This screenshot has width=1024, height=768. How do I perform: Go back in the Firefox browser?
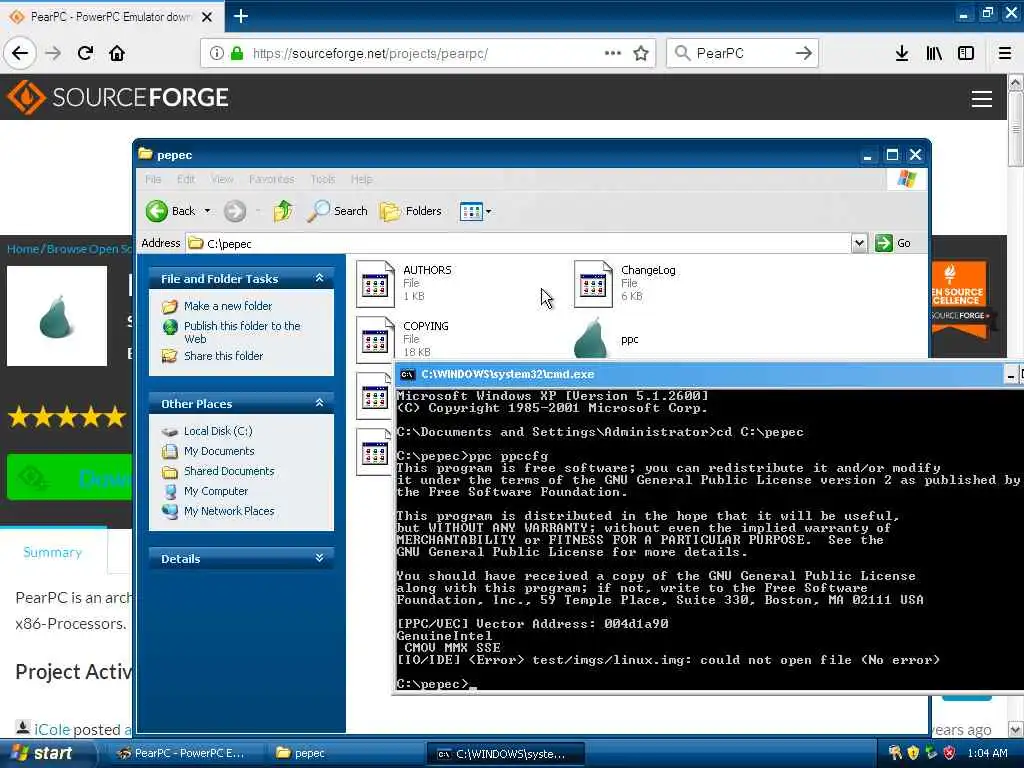[20, 53]
